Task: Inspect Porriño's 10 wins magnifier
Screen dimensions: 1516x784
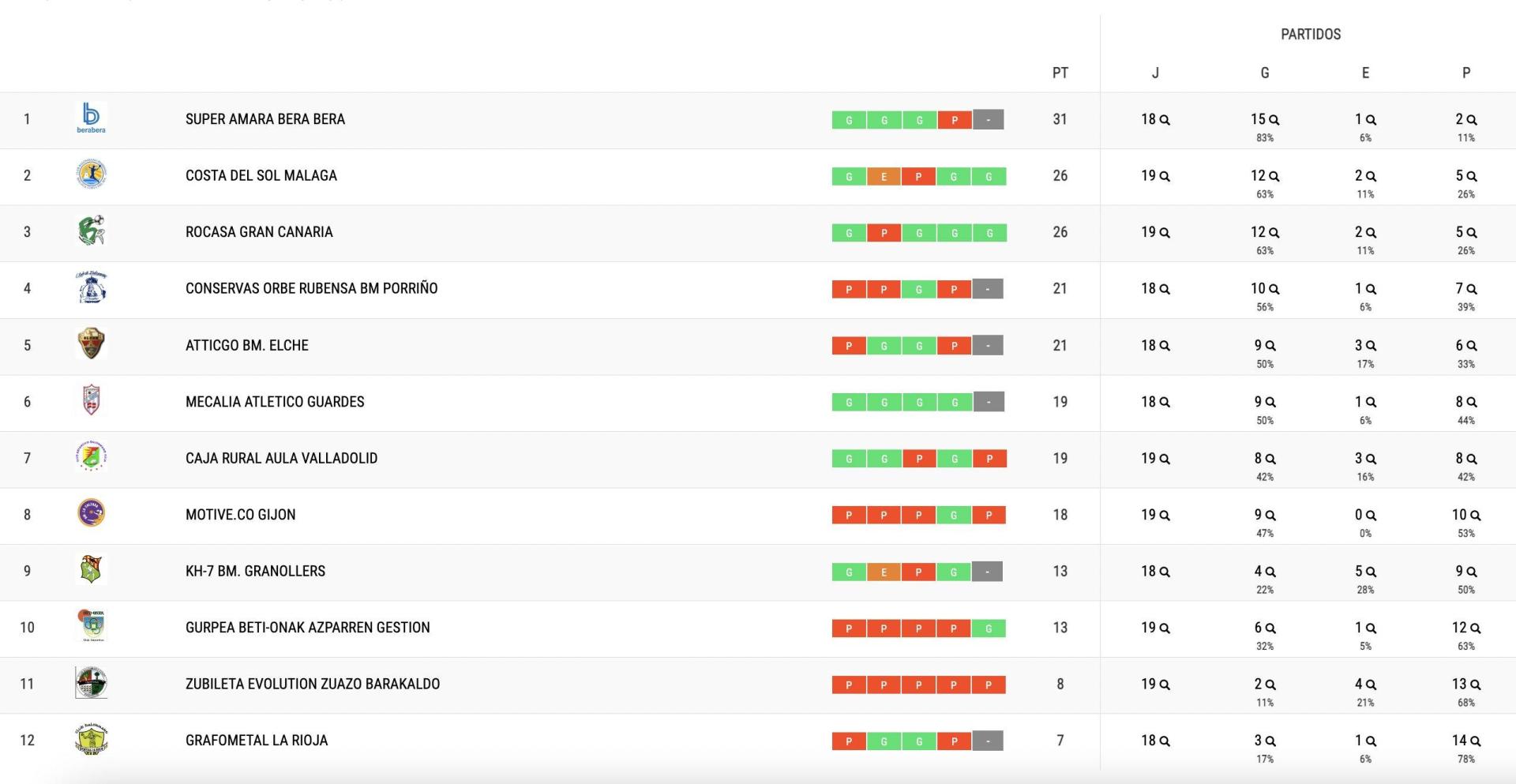Action: pyautogui.click(x=1274, y=289)
